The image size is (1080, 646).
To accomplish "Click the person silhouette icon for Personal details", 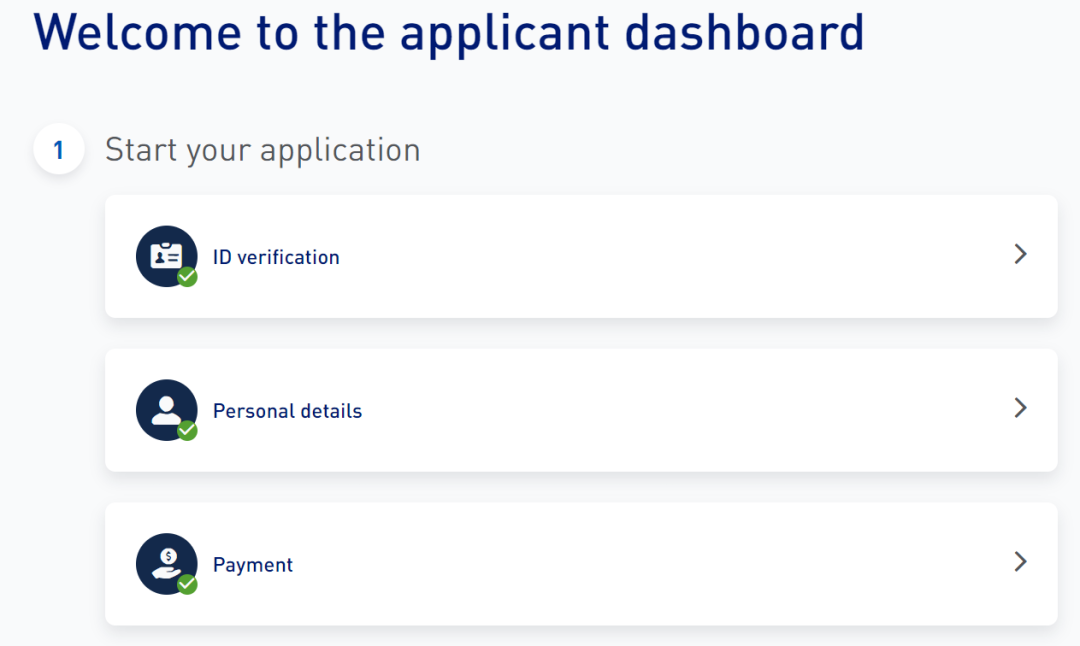I will [167, 410].
